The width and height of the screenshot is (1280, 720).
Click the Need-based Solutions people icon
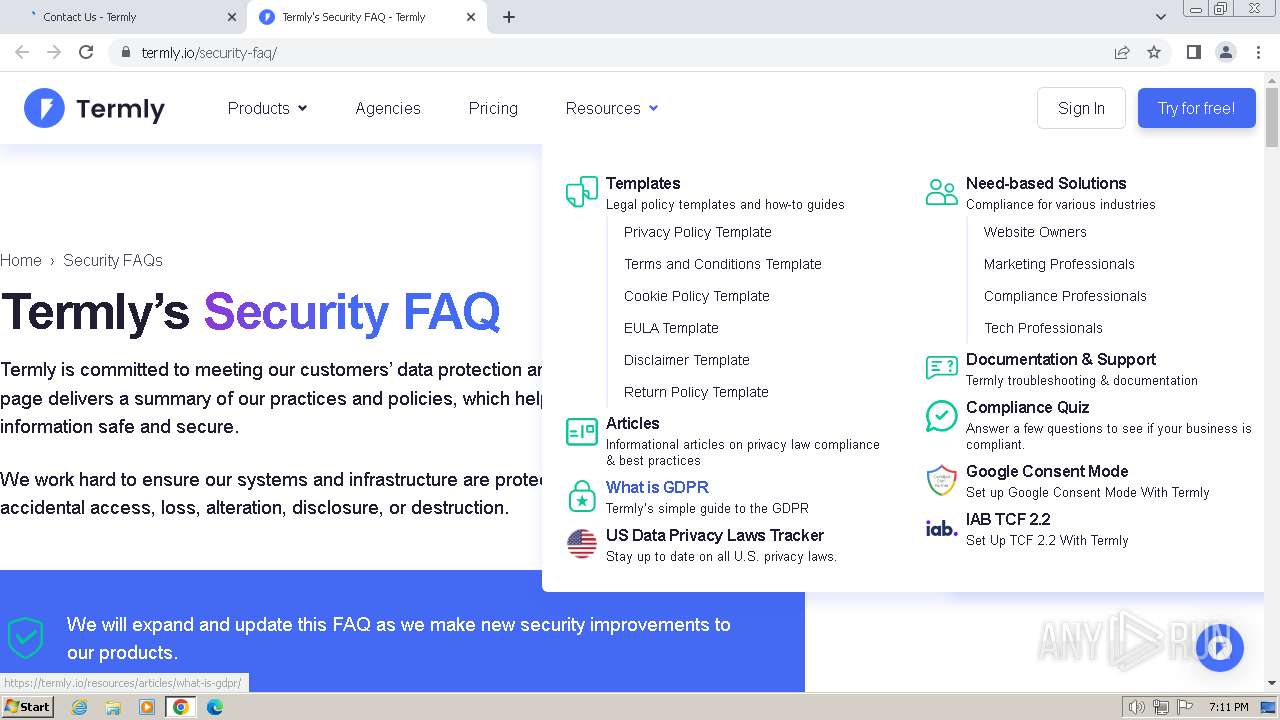(942, 192)
